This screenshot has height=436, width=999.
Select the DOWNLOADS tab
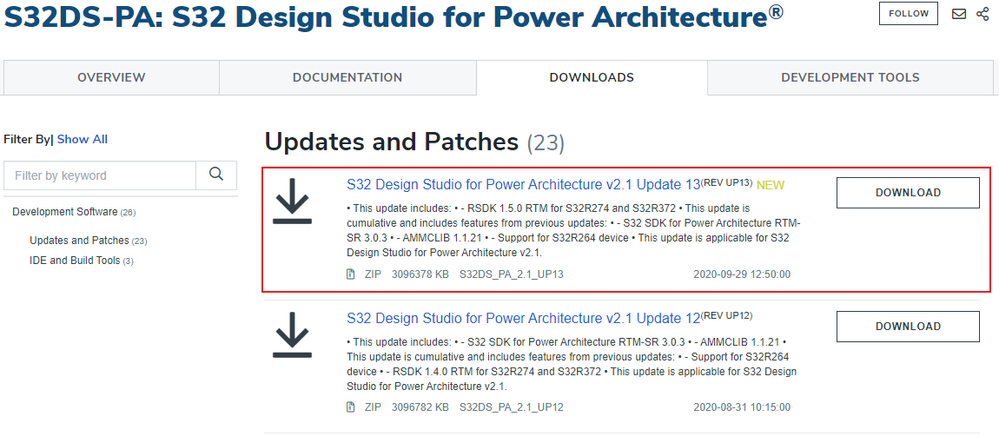pos(591,78)
